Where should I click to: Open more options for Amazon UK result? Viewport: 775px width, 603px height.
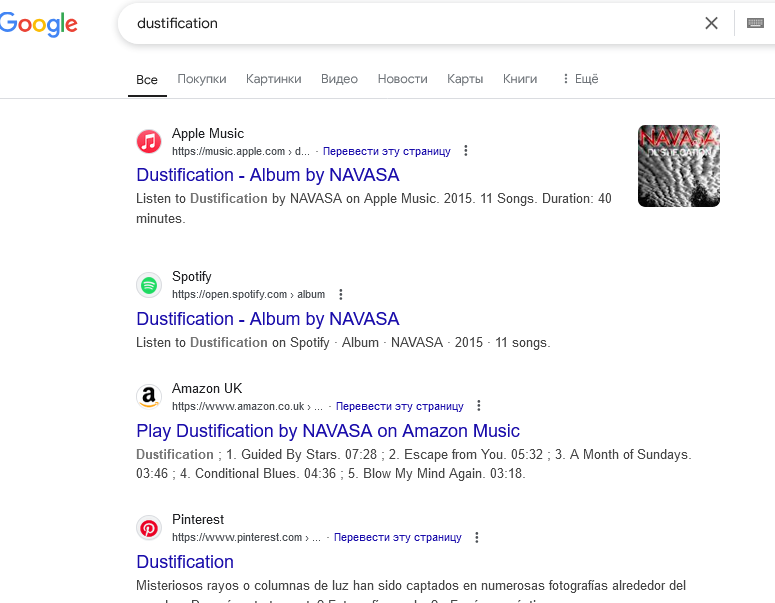pos(478,406)
